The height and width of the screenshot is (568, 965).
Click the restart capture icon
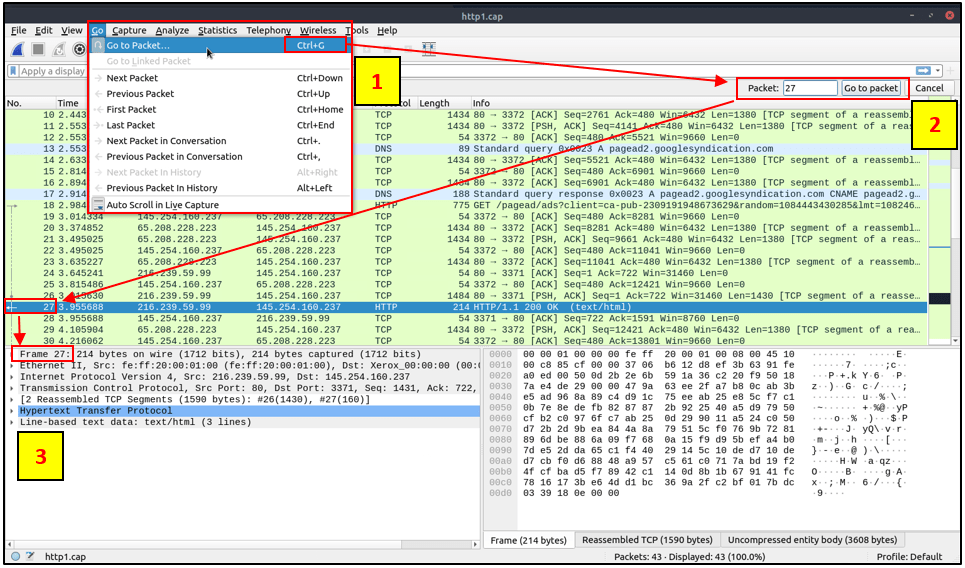click(x=59, y=50)
